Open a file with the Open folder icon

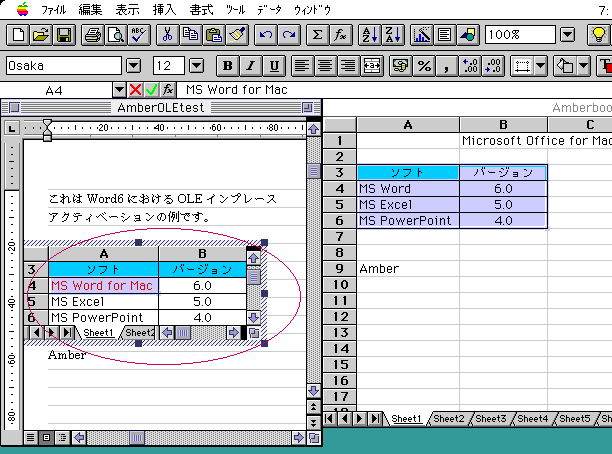coord(41,35)
